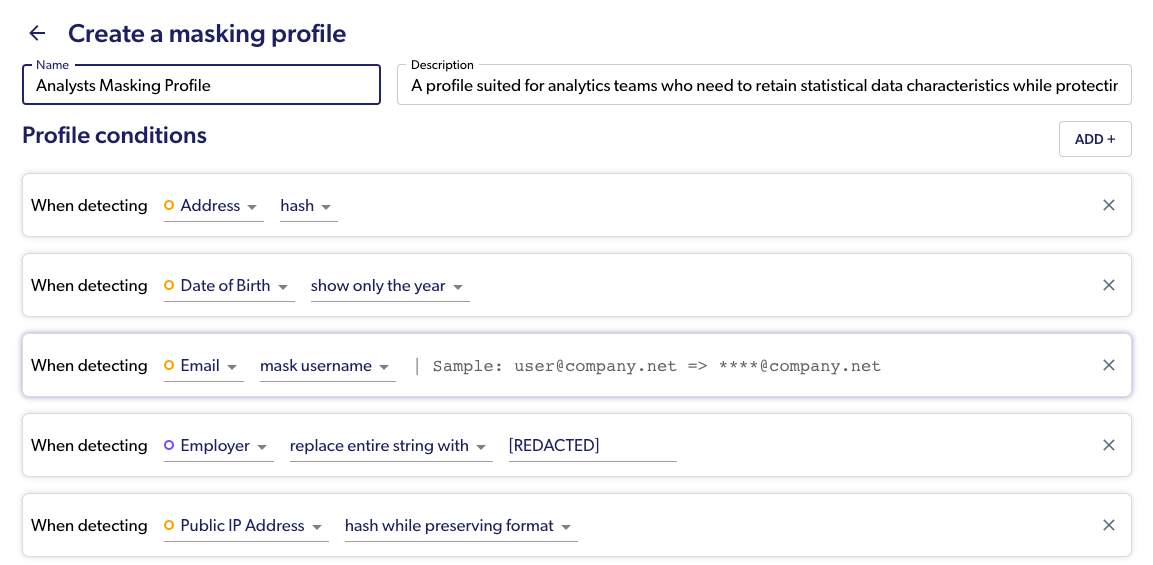1153x565 pixels.
Task: Remove the Address condition row
Action: (x=1108, y=205)
